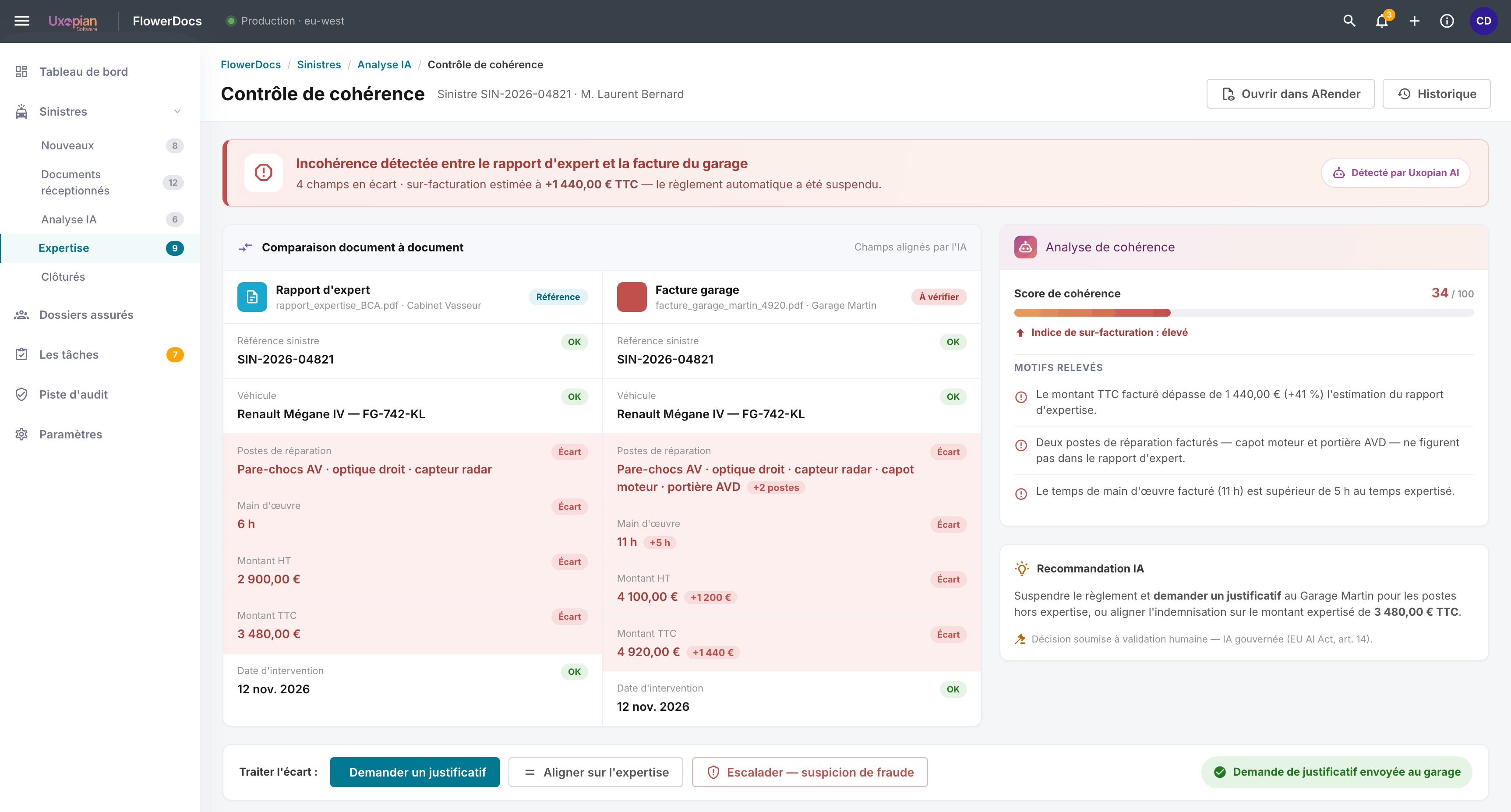The width and height of the screenshot is (1511, 812).
Task: Open Piste d'audit section
Action: (x=100, y=394)
